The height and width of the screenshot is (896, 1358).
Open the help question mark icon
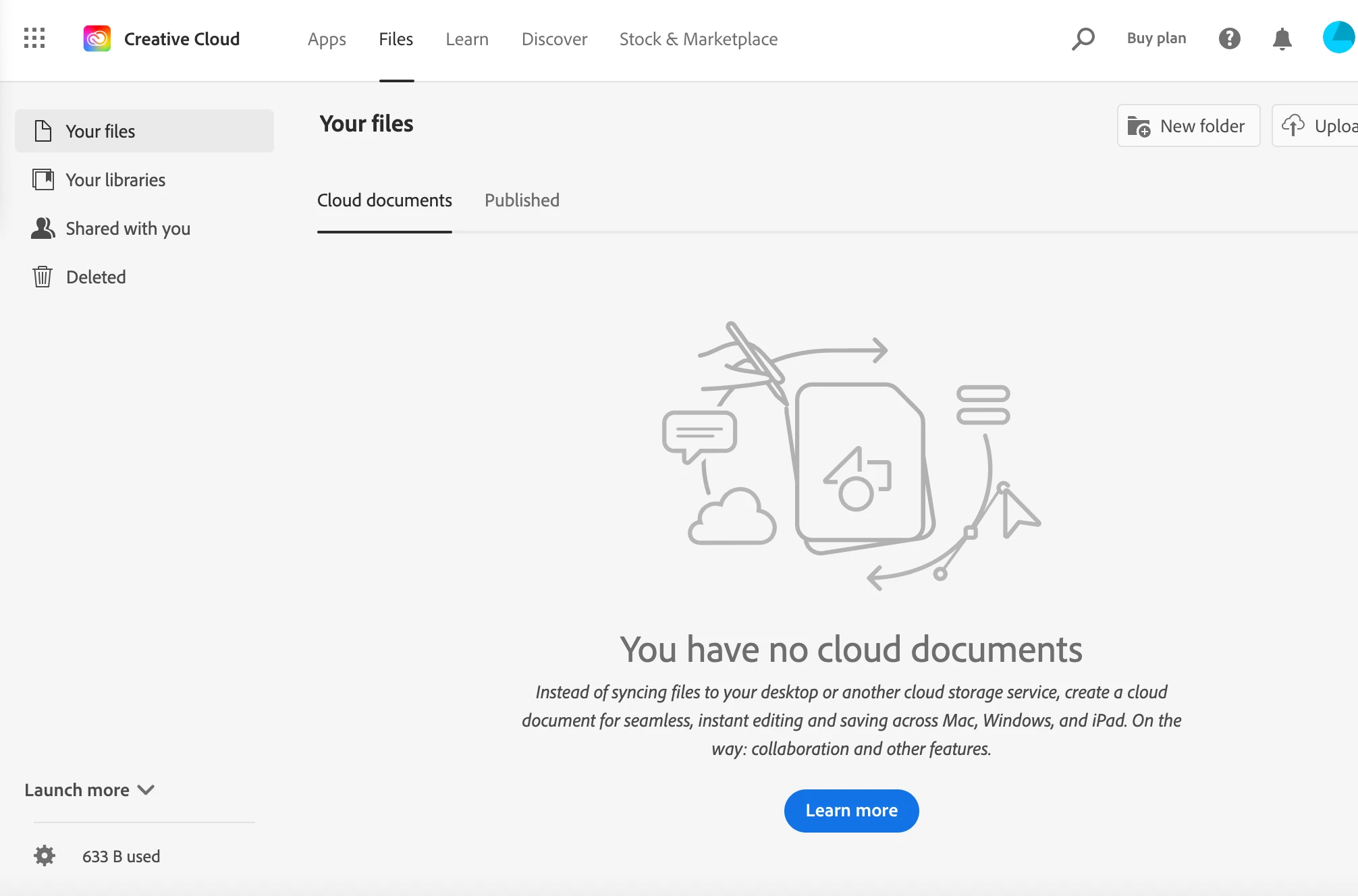[x=1229, y=38]
